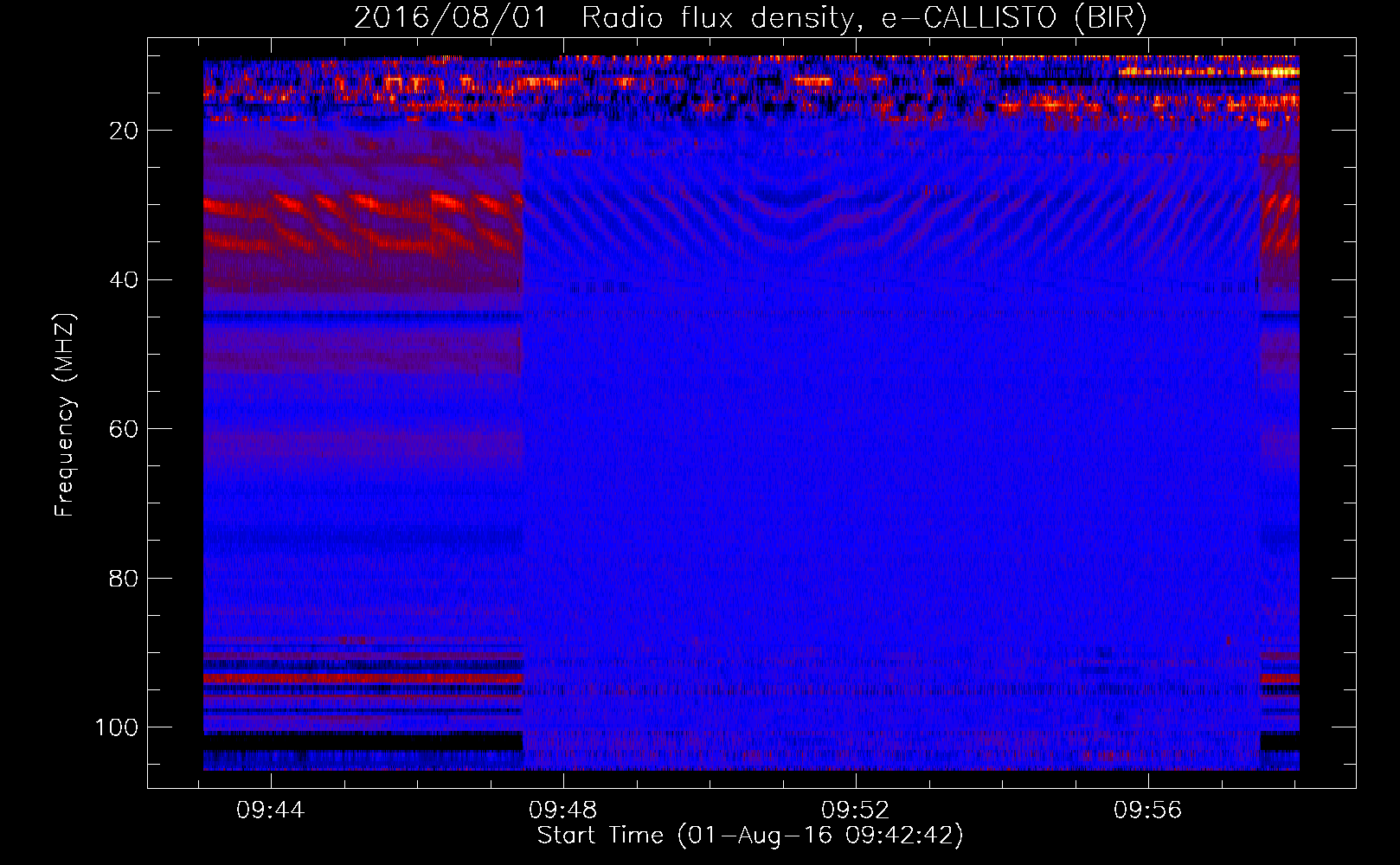The width and height of the screenshot is (1400, 865).
Task: Click the 09:44 time tick label
Action: point(271,811)
